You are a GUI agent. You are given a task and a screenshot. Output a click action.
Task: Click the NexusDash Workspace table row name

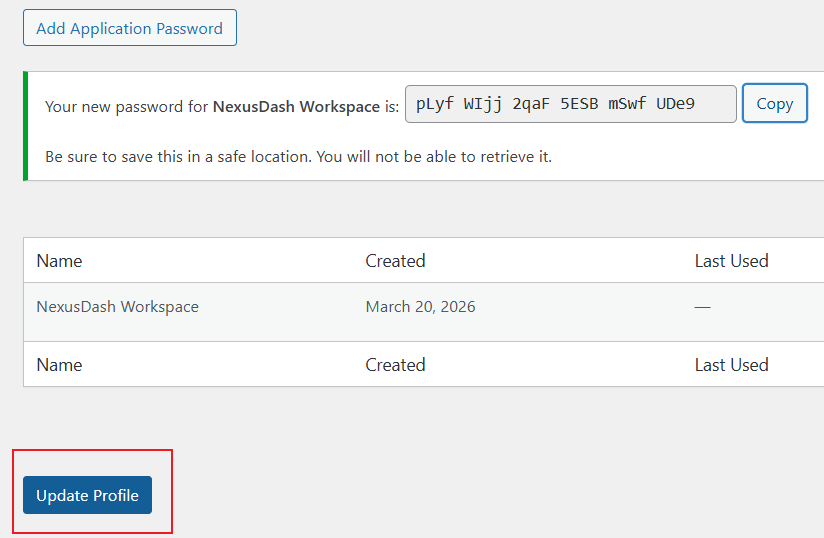click(x=118, y=307)
